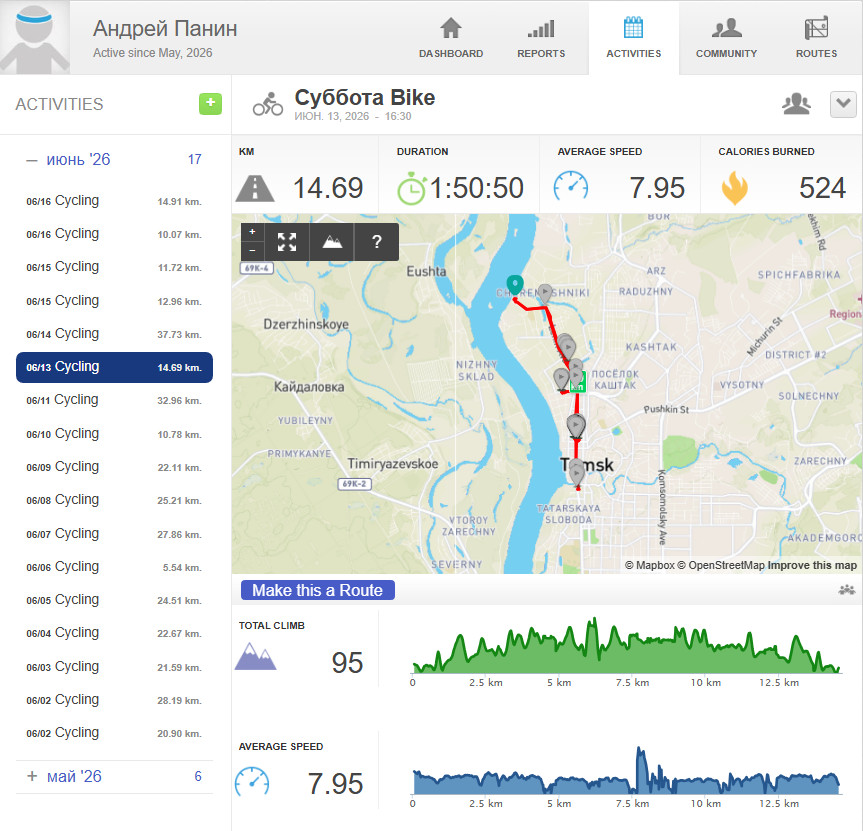Open the activity options dropdown arrow
Screen dimensions: 863x831
843,104
